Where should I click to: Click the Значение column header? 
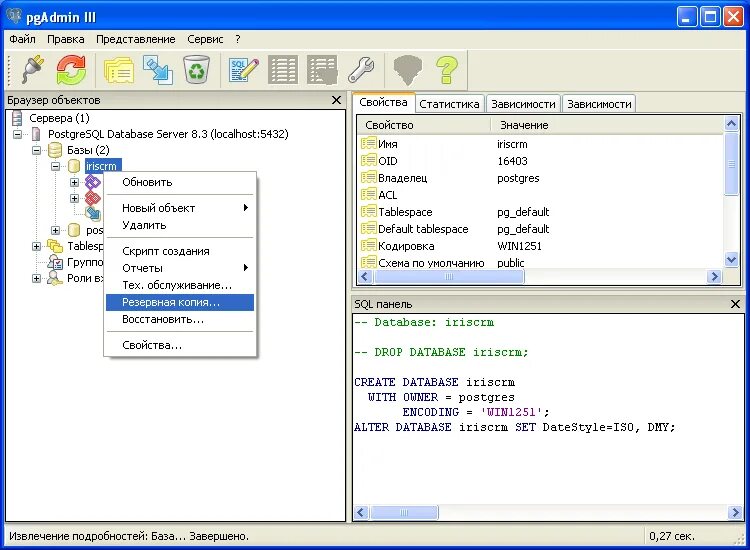pyautogui.click(x=608, y=125)
